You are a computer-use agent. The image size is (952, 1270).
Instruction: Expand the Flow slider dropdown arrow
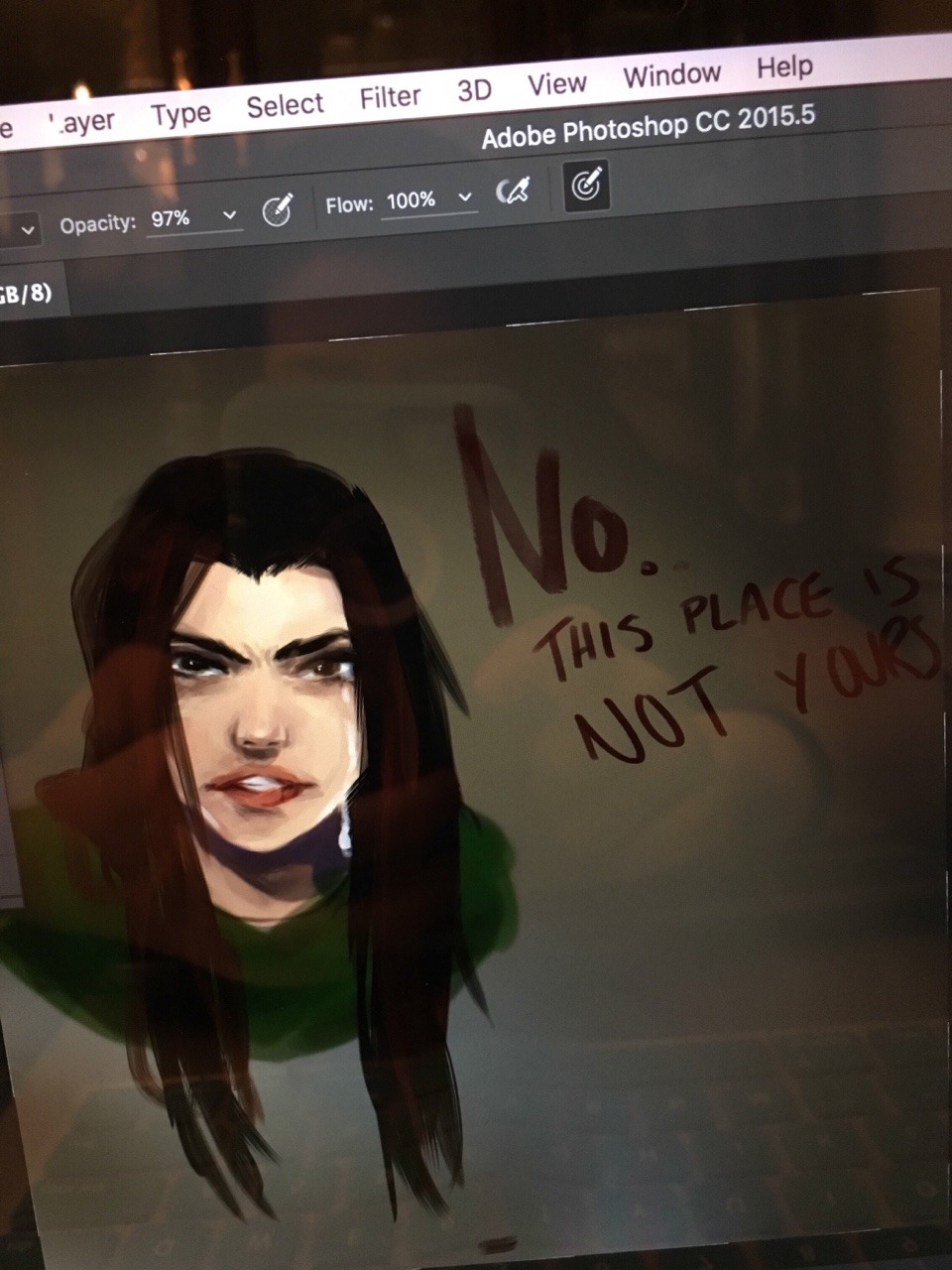[x=464, y=197]
